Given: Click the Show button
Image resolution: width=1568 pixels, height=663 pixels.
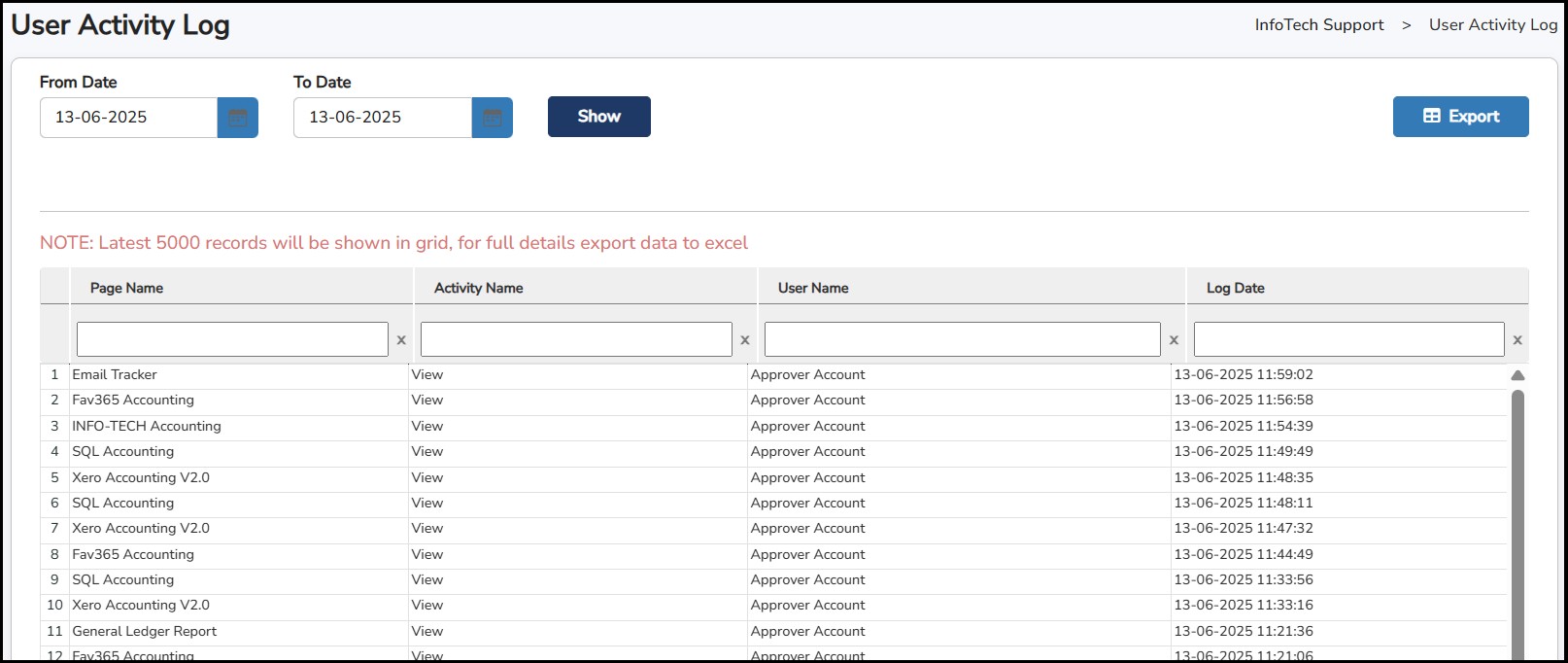Looking at the screenshot, I should tap(598, 117).
